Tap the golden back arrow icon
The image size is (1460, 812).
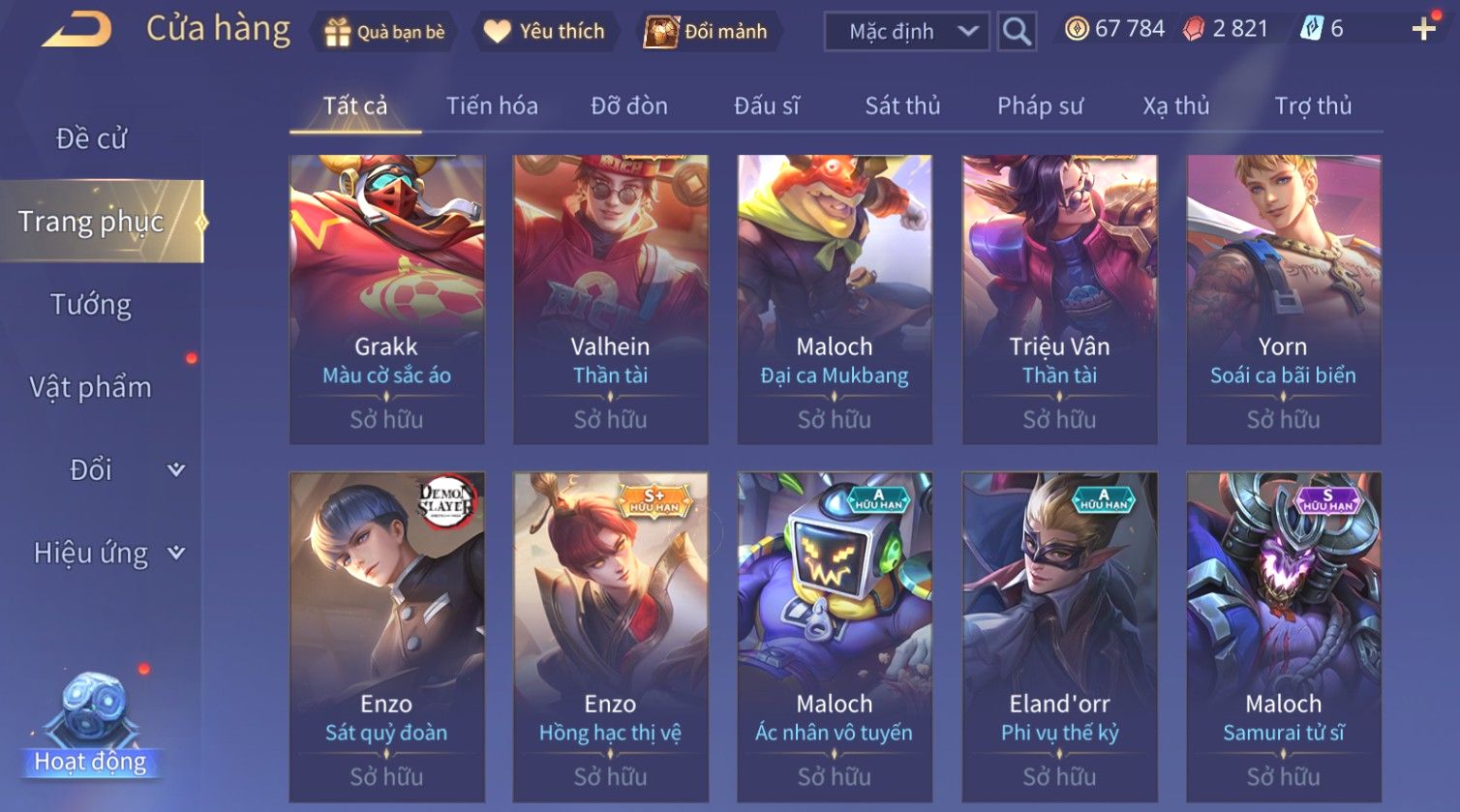point(77,30)
